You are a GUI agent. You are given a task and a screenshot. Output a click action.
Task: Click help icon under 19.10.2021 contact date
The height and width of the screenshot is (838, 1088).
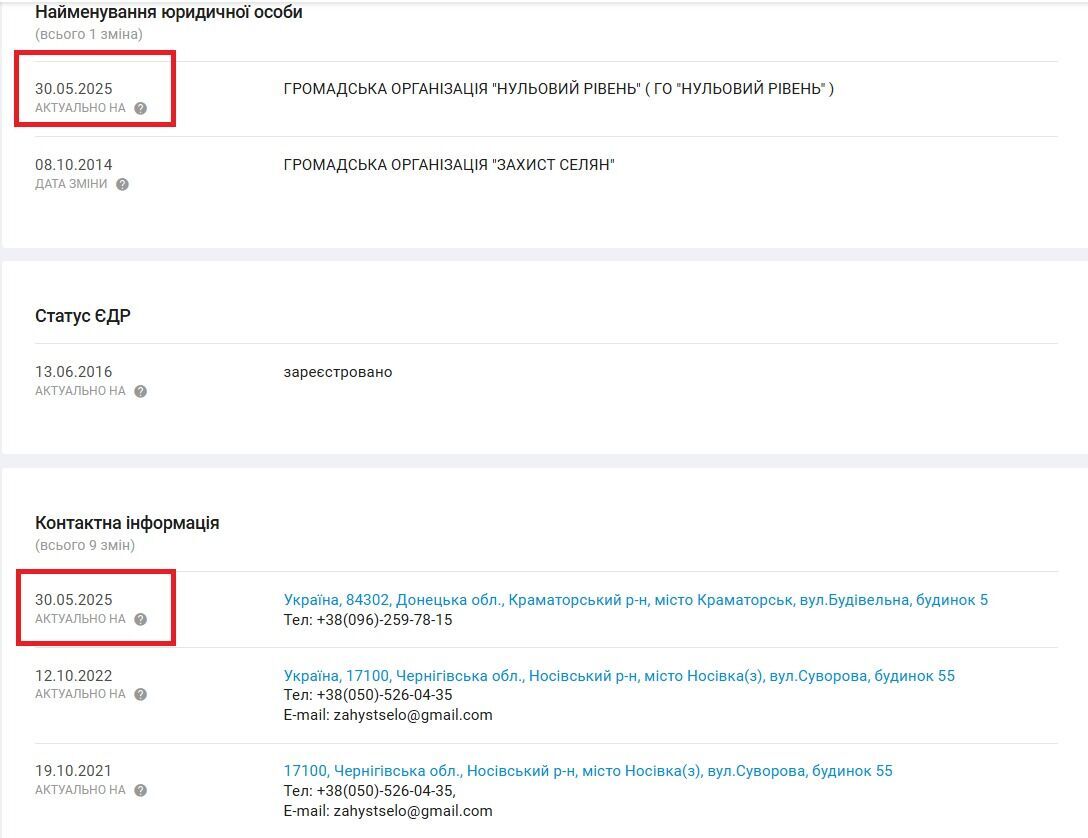(140, 790)
